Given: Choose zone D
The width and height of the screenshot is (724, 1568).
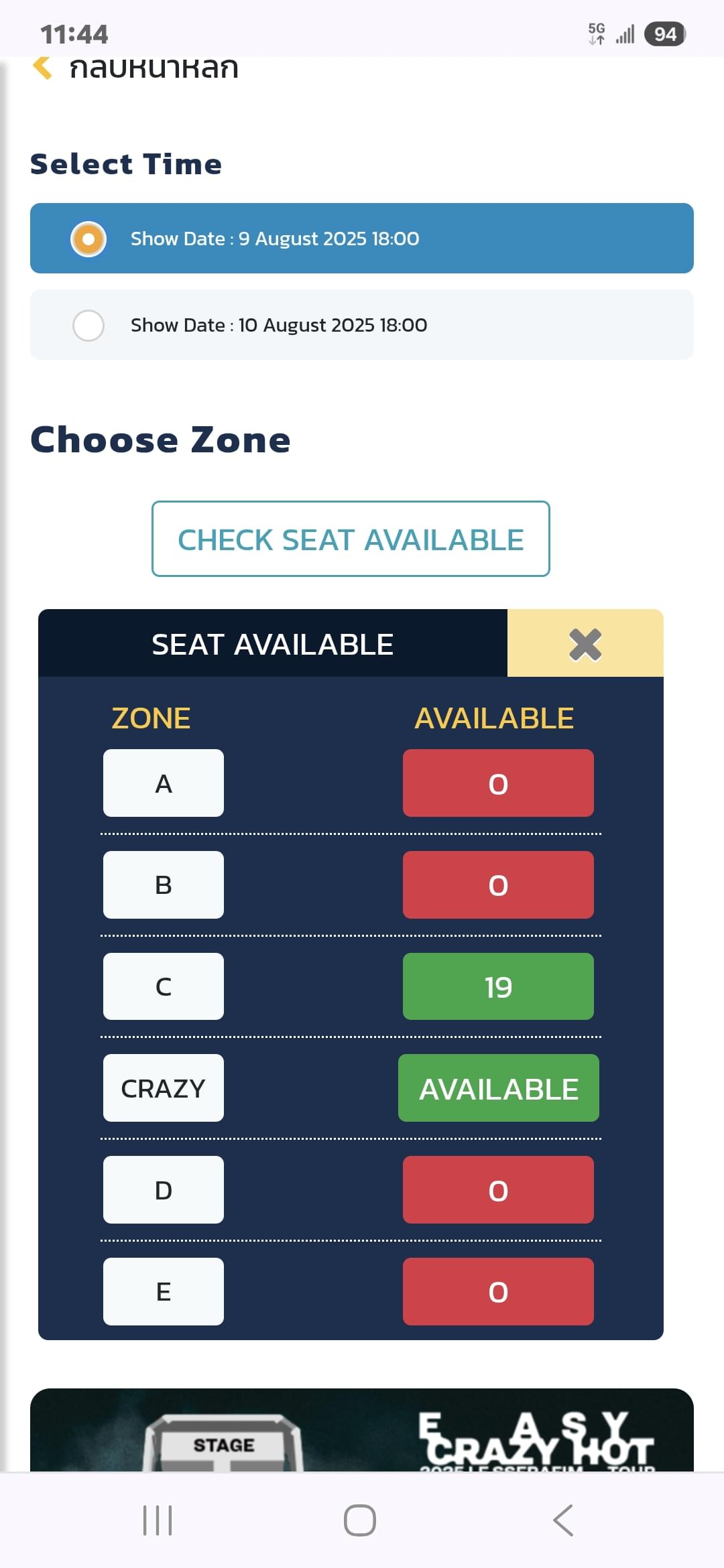Looking at the screenshot, I should [x=164, y=1190].
